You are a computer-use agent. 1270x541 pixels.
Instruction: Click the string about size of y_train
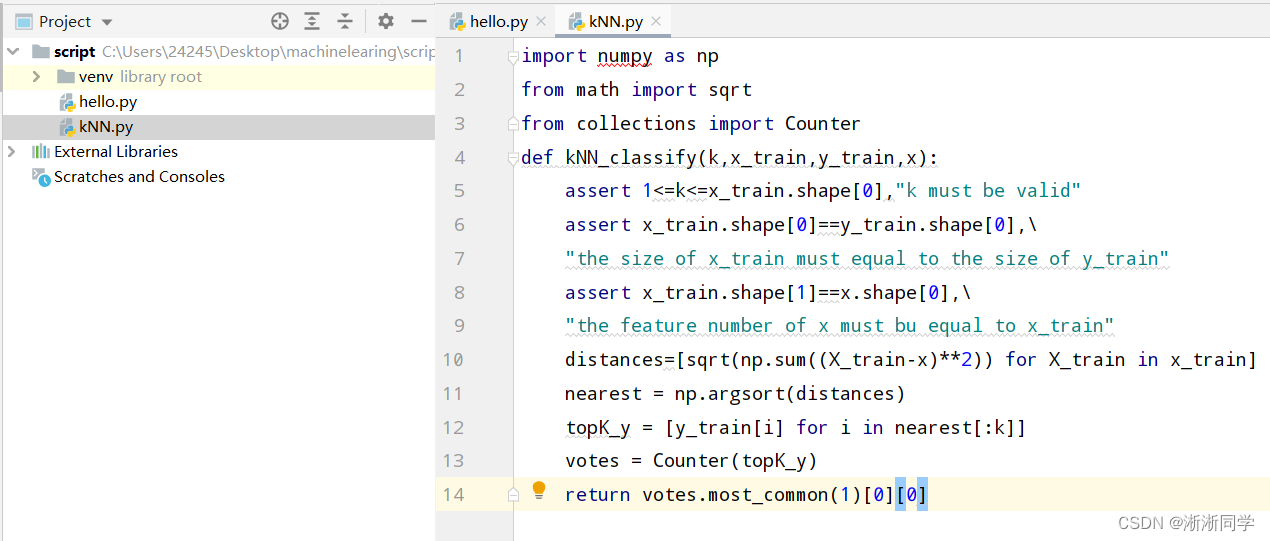(867, 259)
